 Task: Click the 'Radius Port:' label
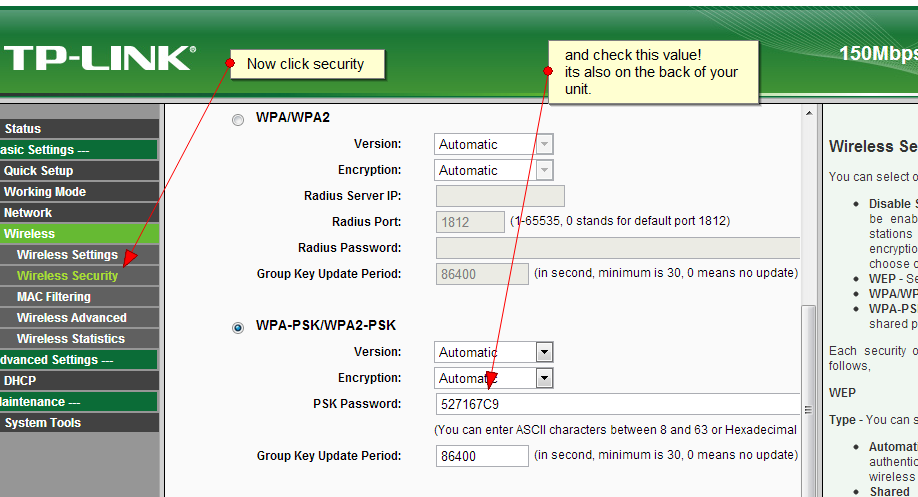tap(366, 222)
